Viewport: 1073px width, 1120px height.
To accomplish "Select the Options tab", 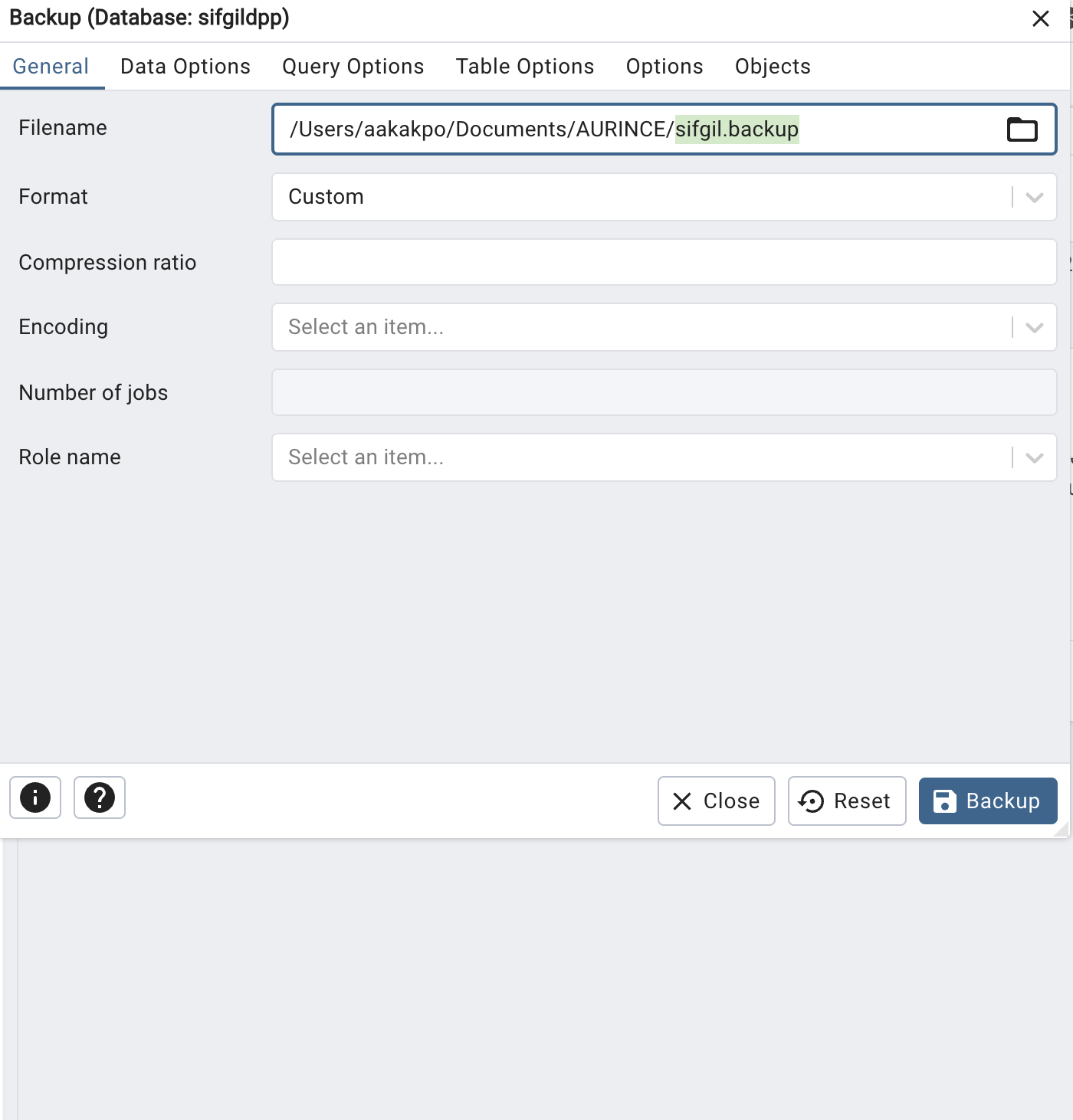I will click(x=664, y=67).
